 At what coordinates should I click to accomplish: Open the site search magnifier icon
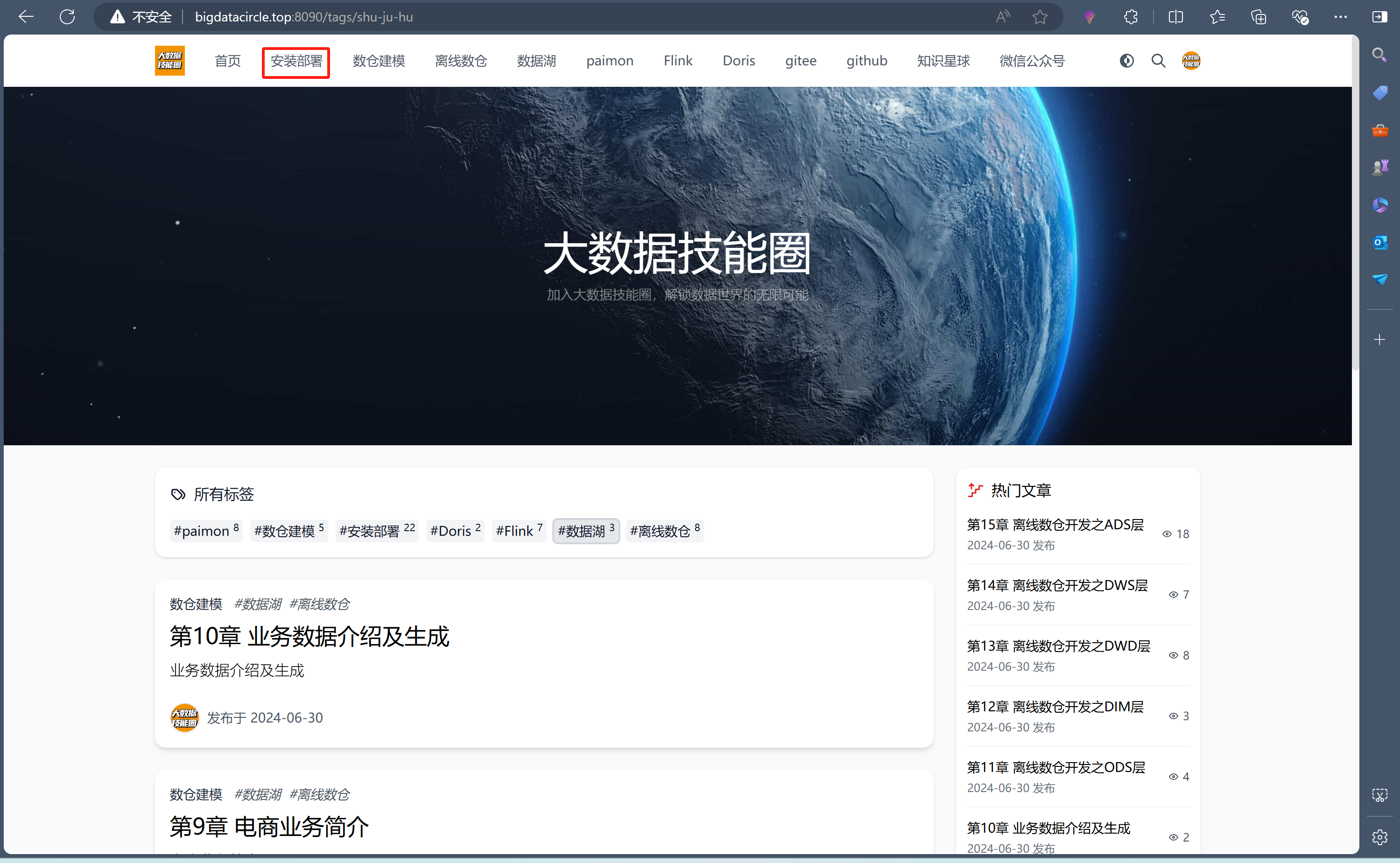(1158, 61)
